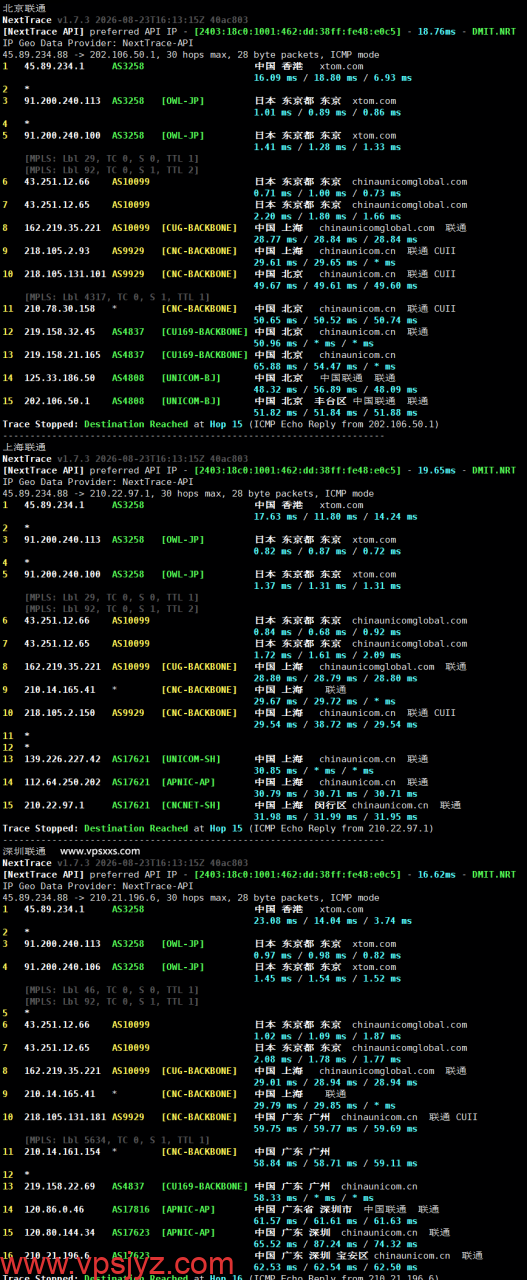
Task: Click the '45.89.234.88 -> 210.21.196.6' trace header line
Action: 190,897
